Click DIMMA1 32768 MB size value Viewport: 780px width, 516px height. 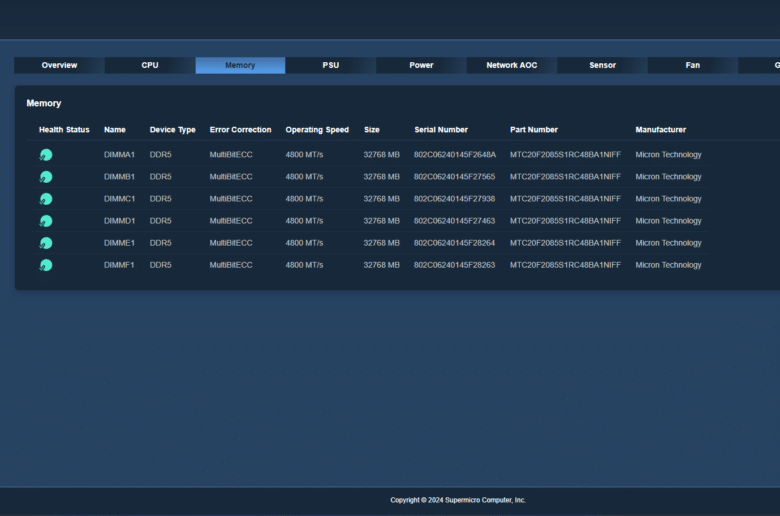pyautogui.click(x=382, y=155)
